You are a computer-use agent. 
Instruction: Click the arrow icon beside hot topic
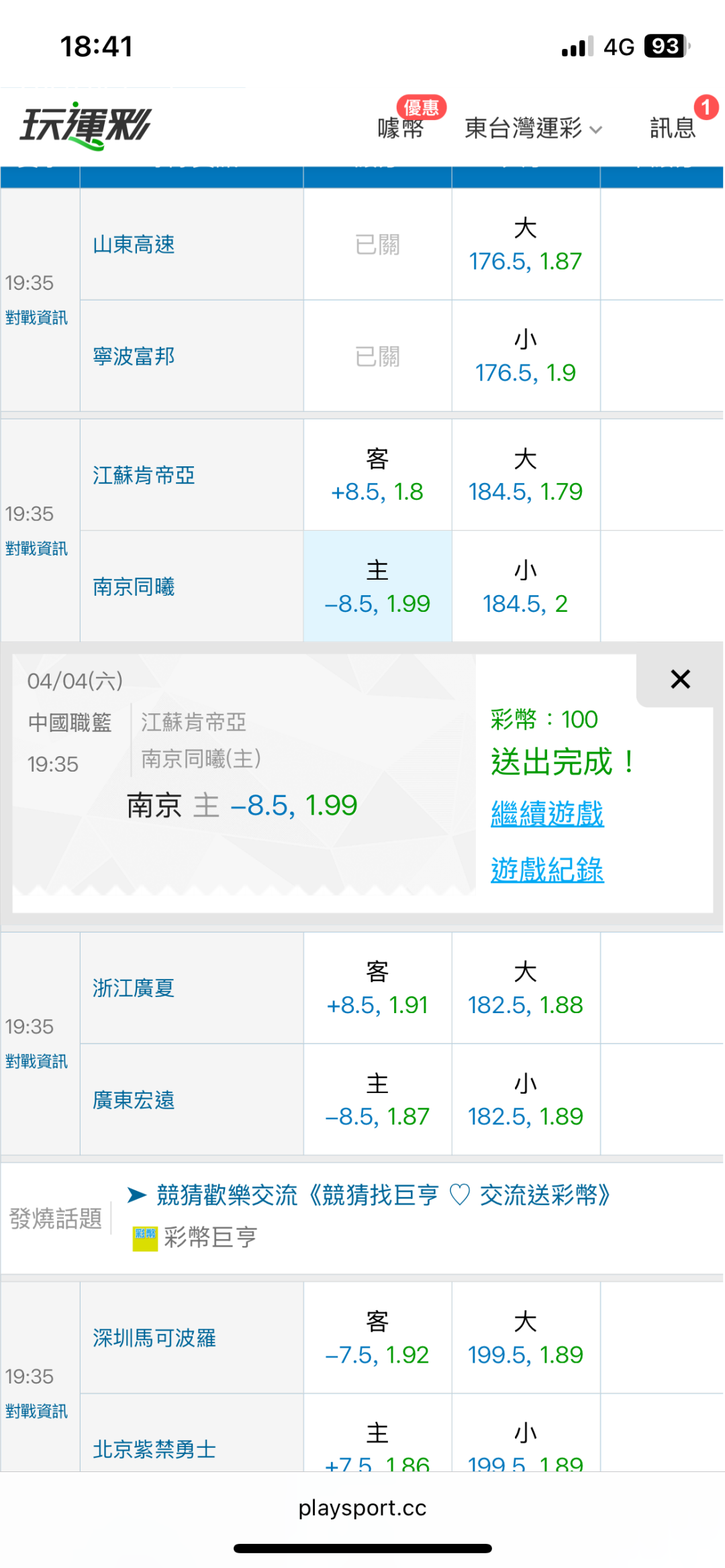[137, 1195]
